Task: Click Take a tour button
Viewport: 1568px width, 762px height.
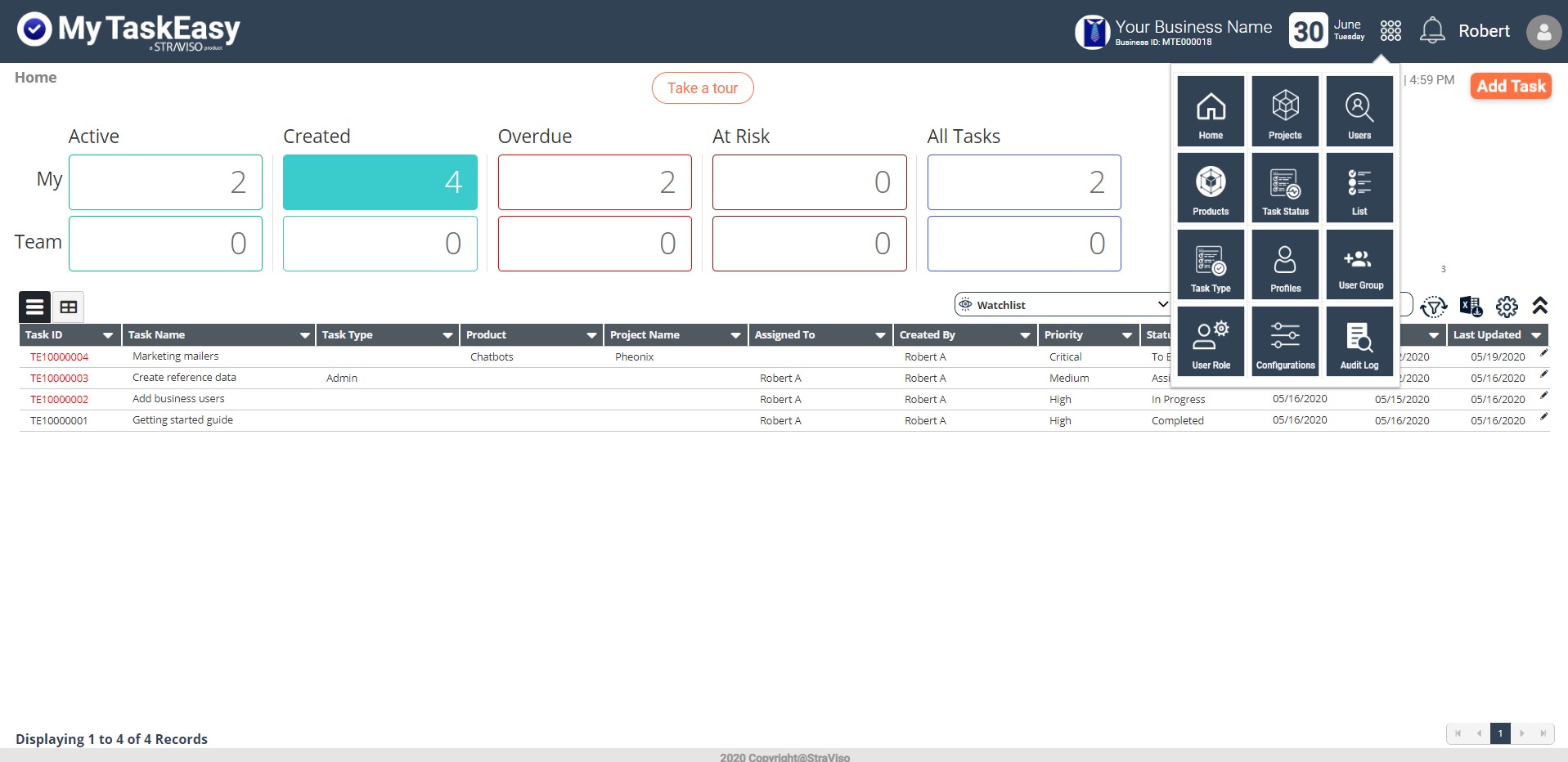Action: [703, 88]
